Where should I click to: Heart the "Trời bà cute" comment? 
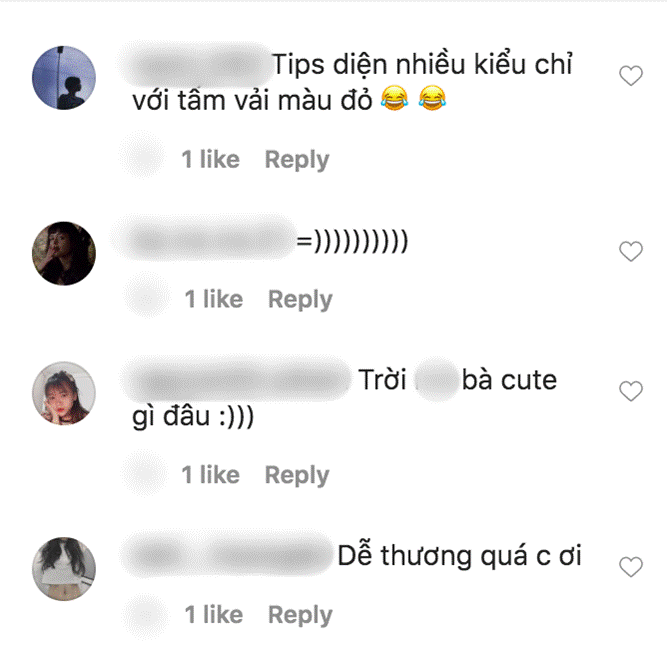coord(630,391)
